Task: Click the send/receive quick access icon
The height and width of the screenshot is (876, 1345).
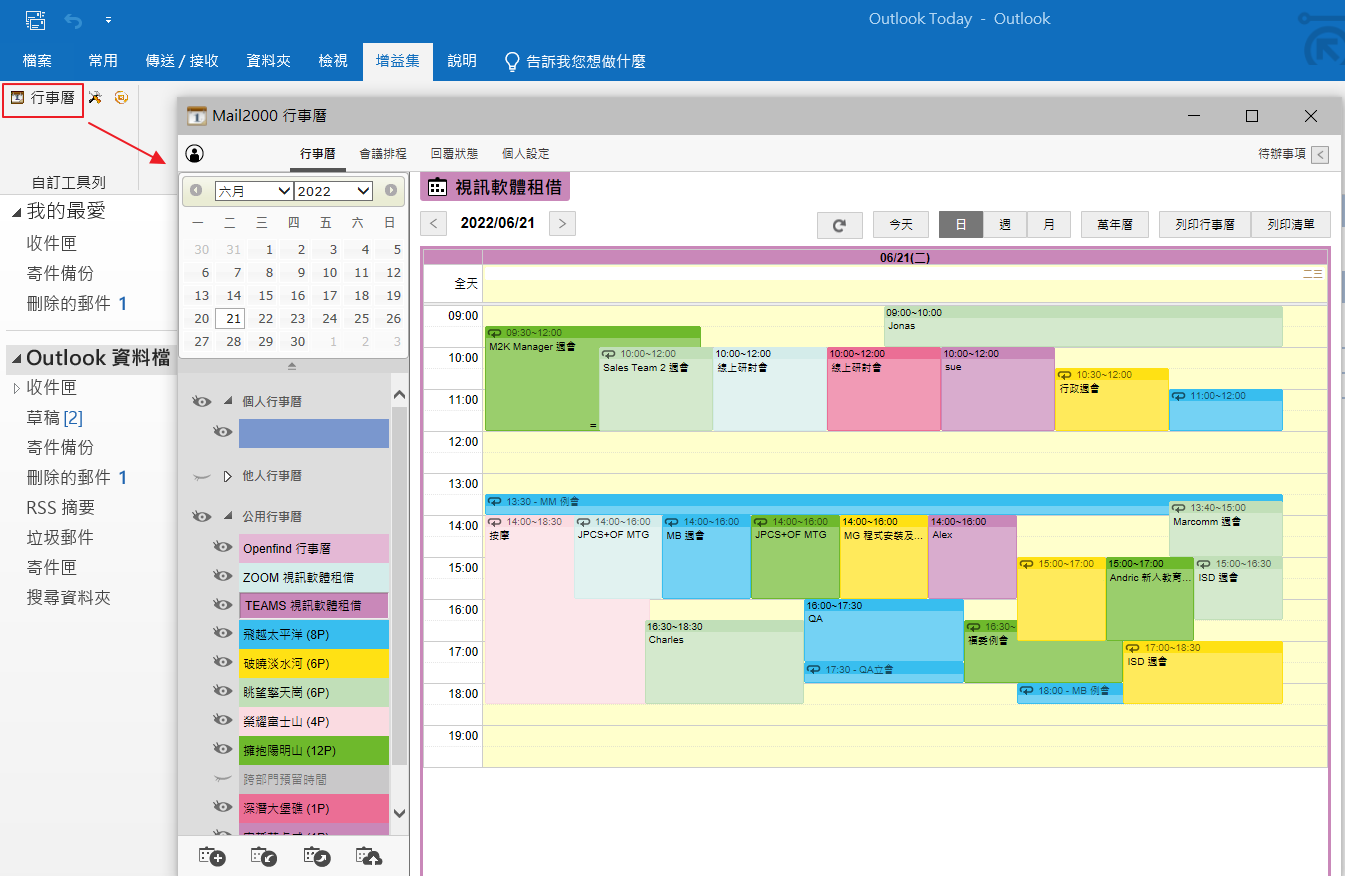Action: tap(35, 19)
